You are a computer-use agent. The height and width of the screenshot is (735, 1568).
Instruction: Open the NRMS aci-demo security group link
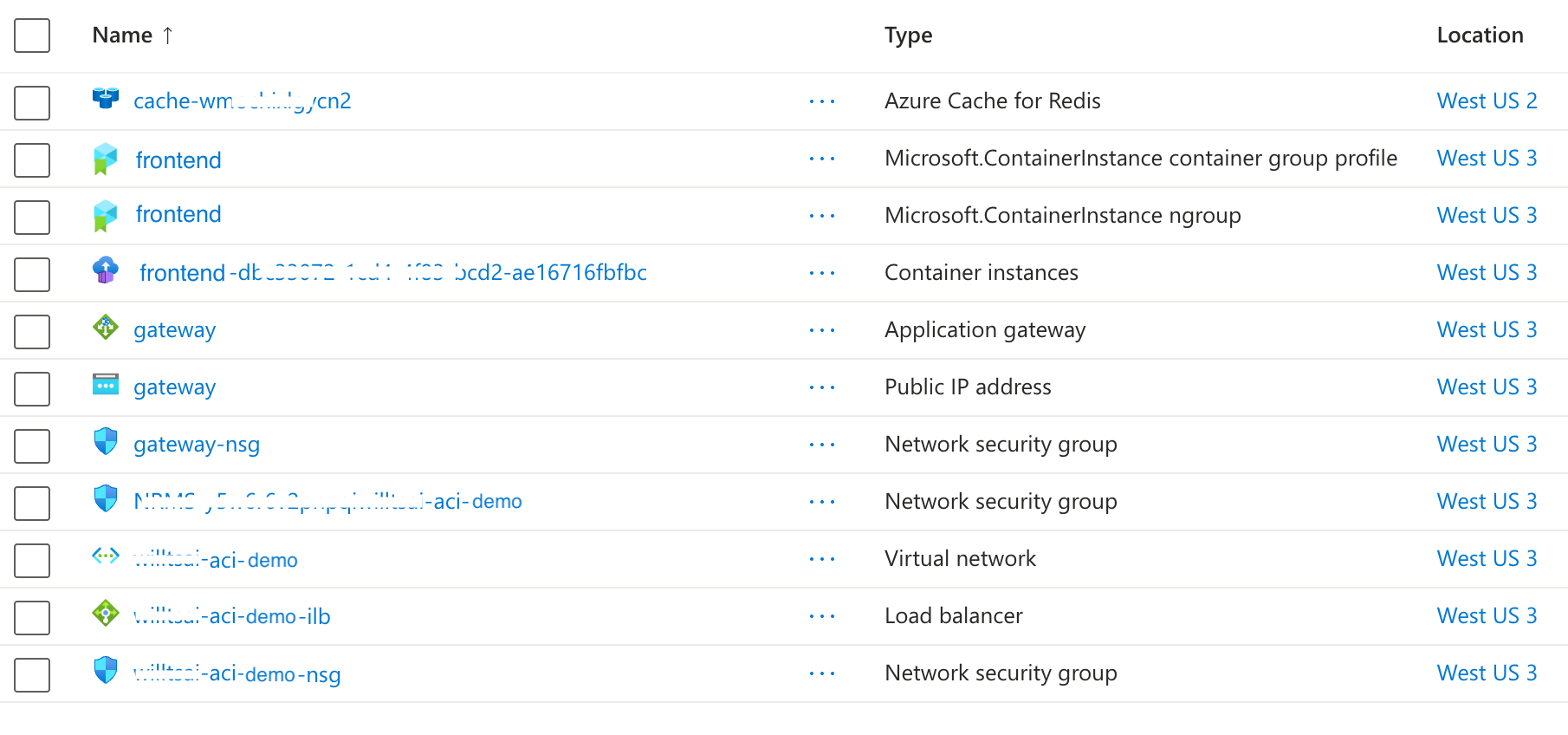coord(328,502)
